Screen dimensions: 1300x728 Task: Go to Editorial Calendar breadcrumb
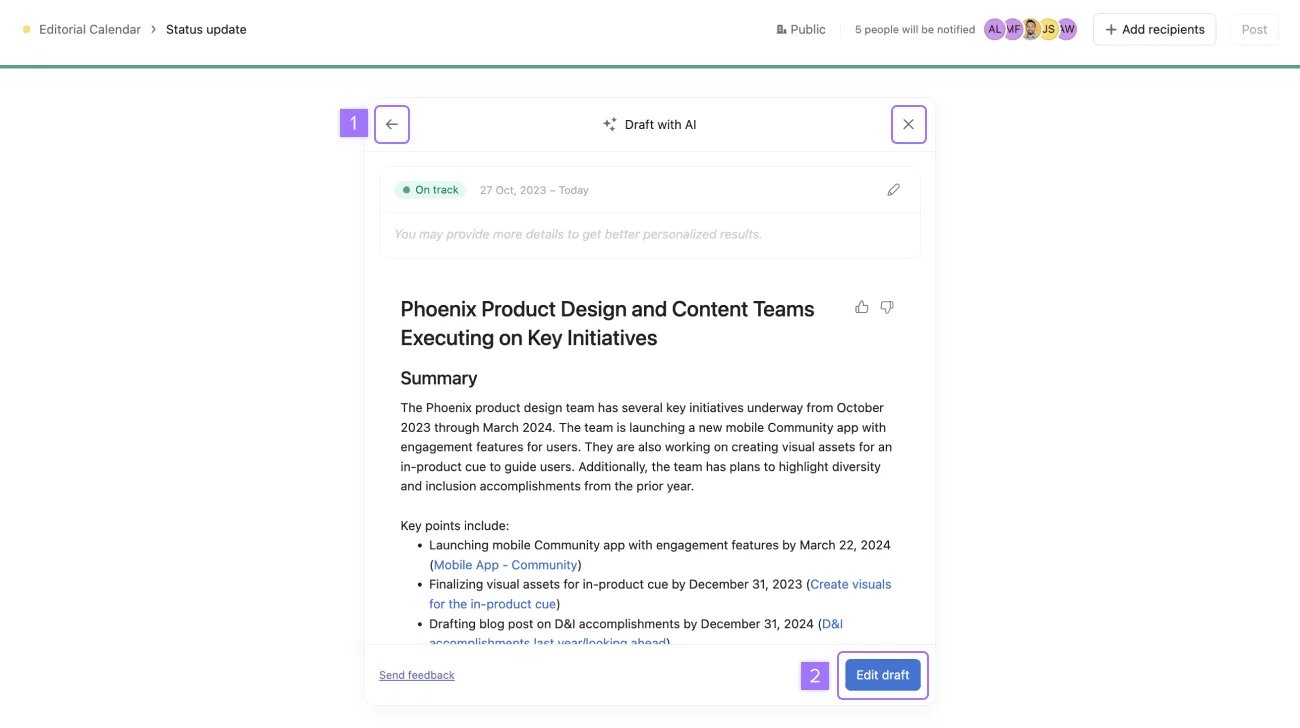tap(89, 30)
